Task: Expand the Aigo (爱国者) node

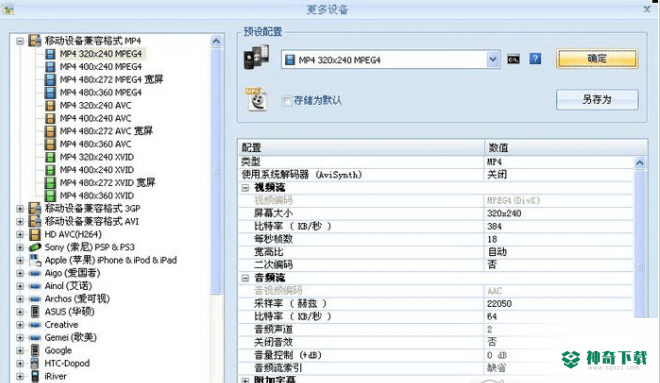Action: [20, 273]
